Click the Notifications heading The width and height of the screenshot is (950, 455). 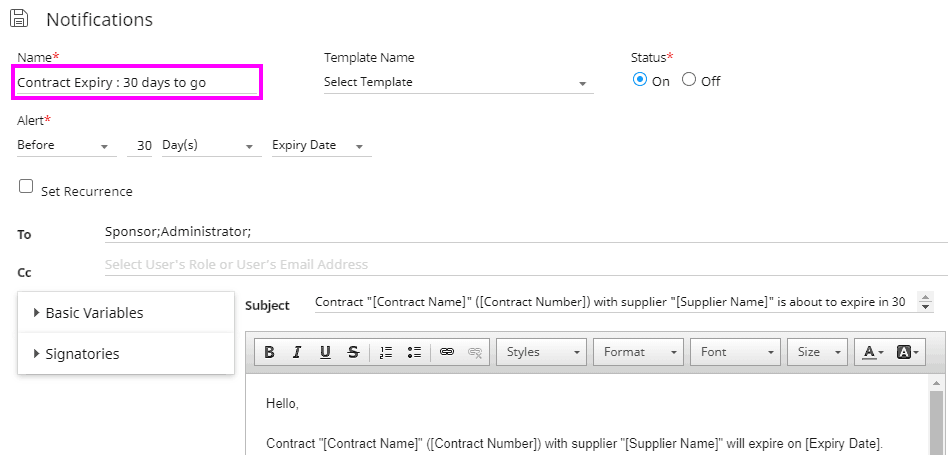point(99,19)
